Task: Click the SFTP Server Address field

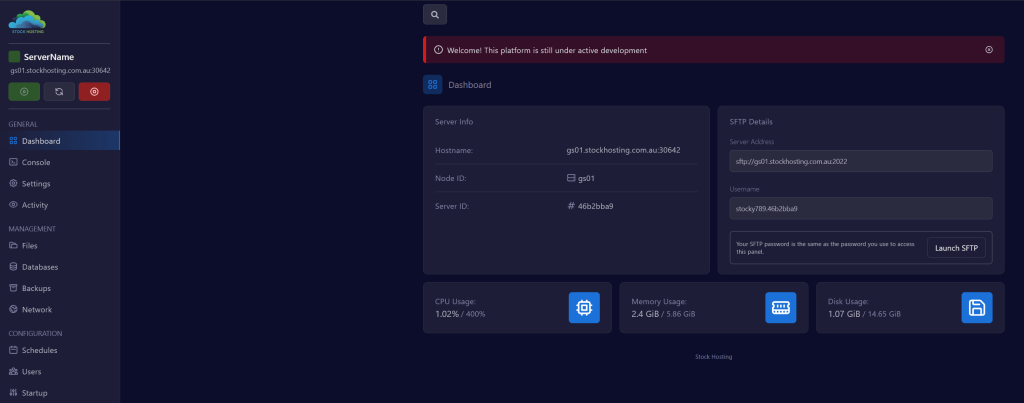Action: (861, 161)
